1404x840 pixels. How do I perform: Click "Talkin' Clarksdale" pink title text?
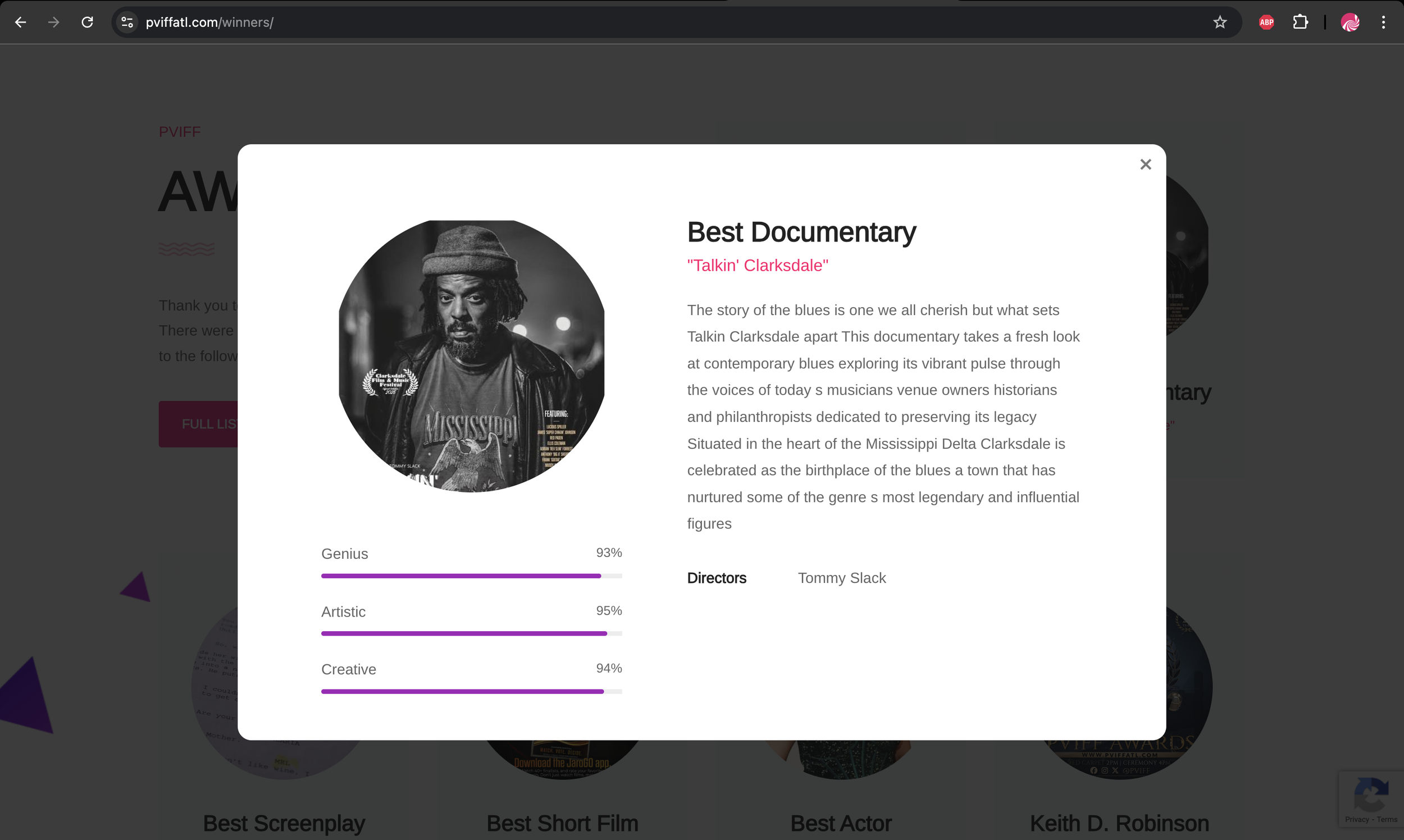click(757, 266)
